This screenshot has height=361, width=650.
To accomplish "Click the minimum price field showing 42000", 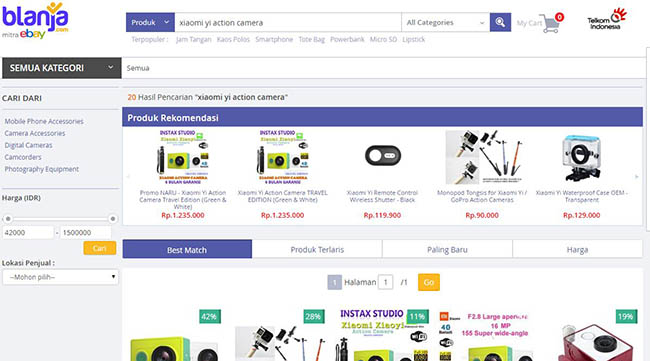I will coord(28,233).
